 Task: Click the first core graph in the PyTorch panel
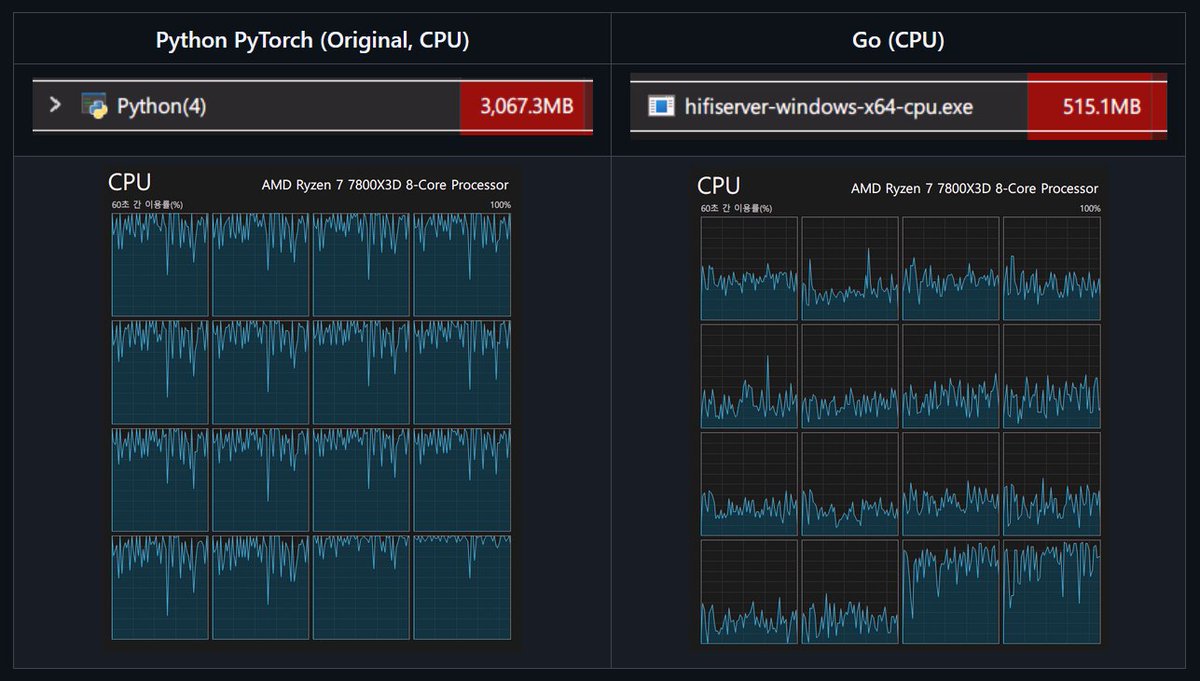160,264
